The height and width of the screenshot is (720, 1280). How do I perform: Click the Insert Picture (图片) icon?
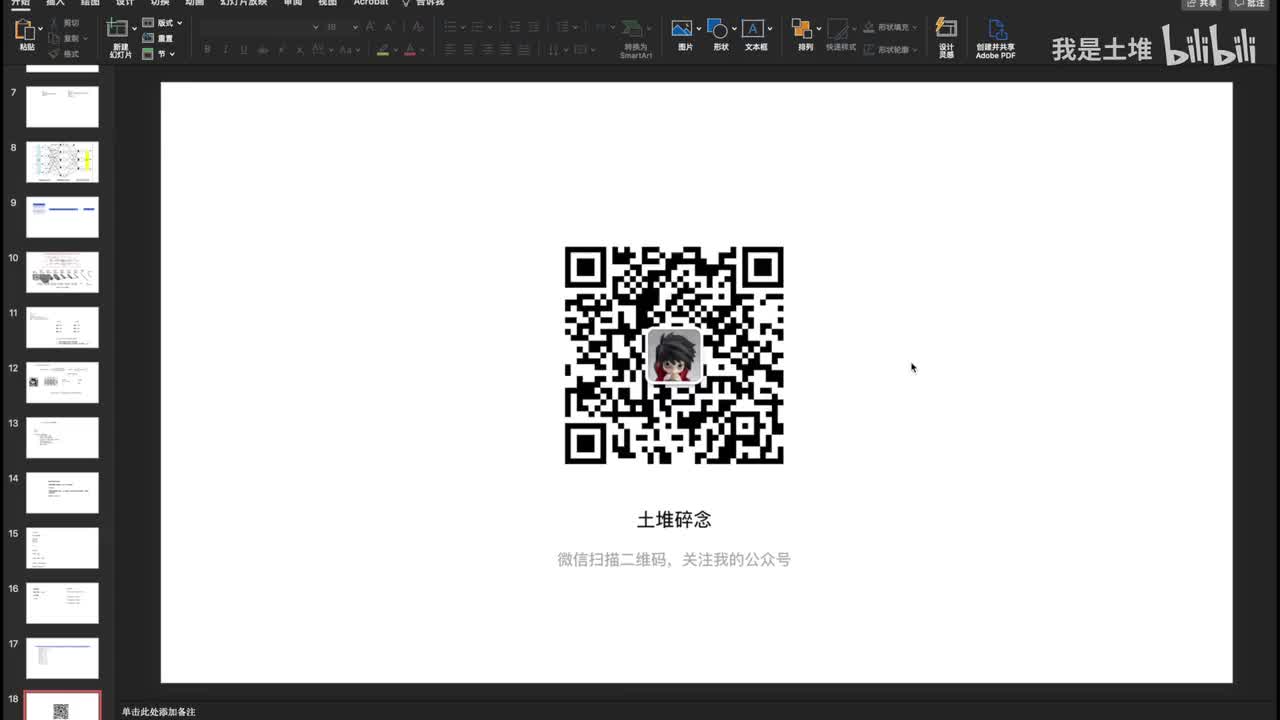682,28
